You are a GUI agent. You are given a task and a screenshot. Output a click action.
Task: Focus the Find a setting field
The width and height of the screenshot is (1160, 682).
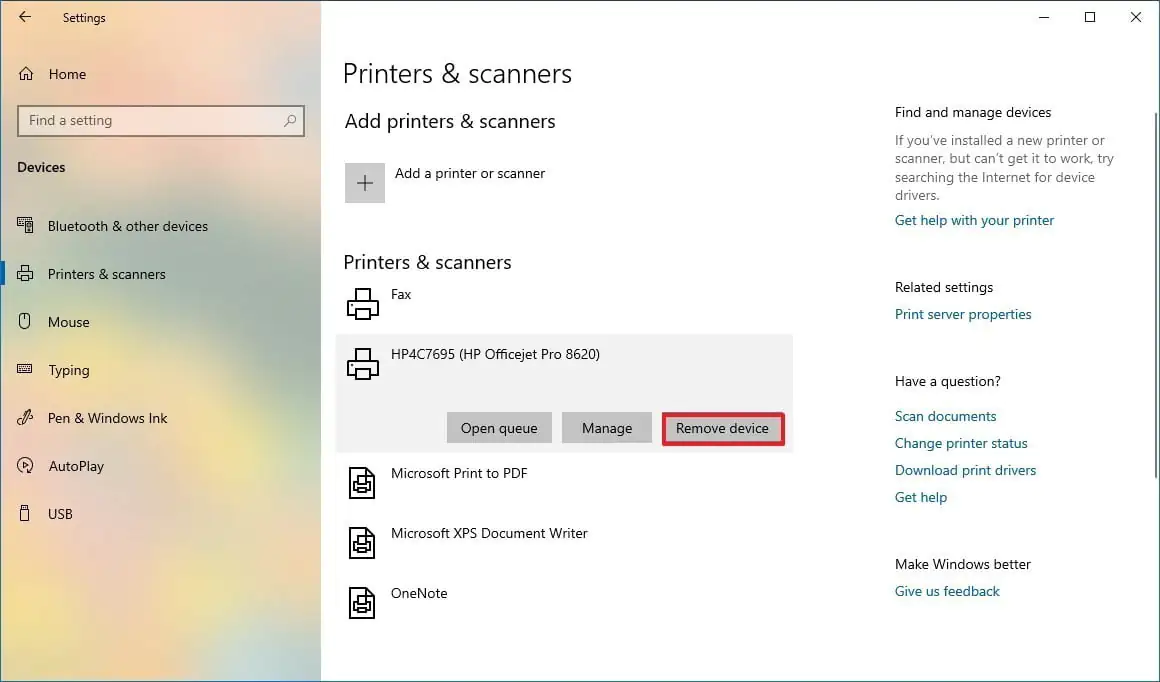tap(150, 121)
